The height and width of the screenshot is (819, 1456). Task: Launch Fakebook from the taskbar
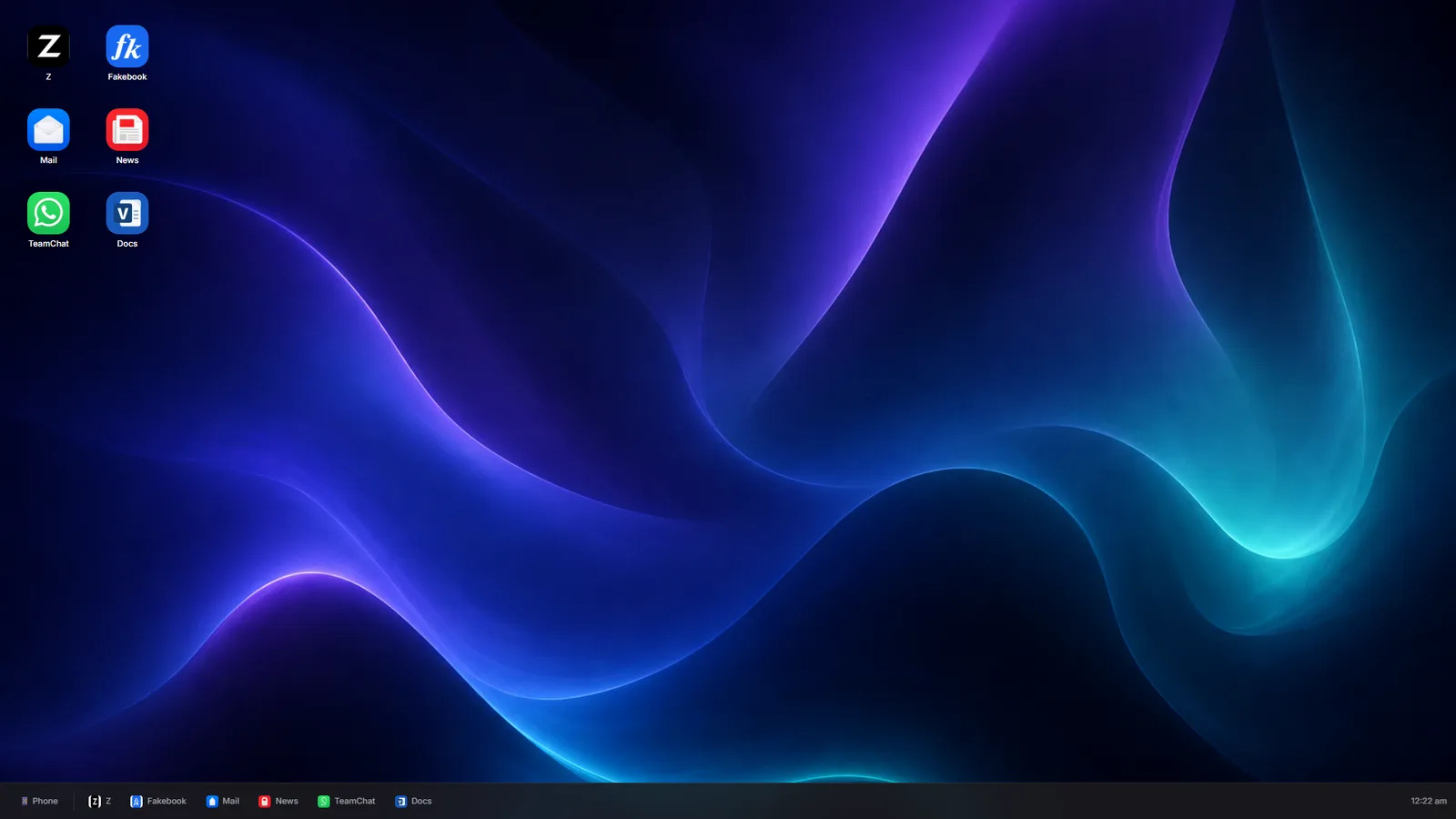coord(158,801)
